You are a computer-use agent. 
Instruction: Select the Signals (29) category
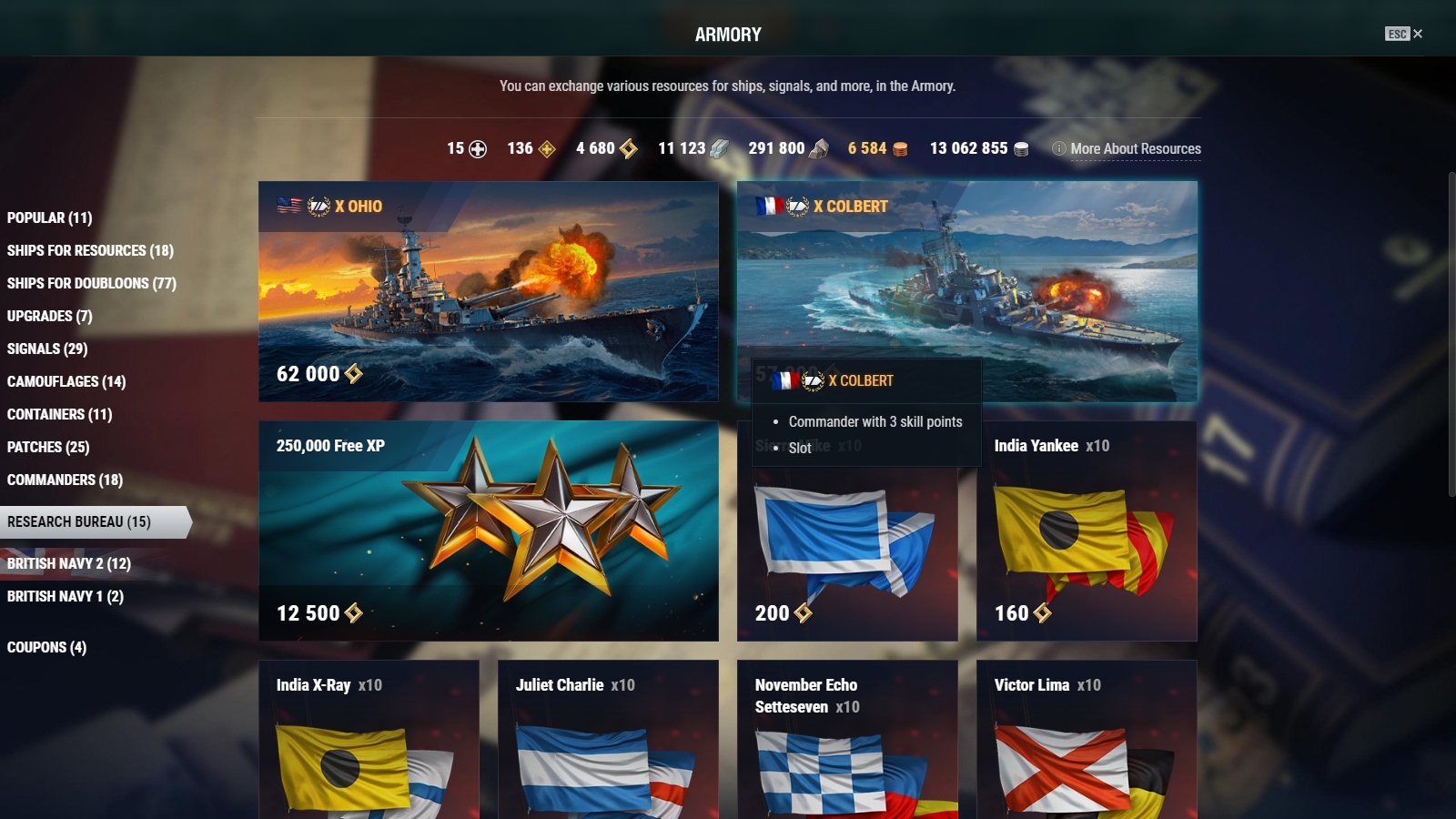coord(47,349)
